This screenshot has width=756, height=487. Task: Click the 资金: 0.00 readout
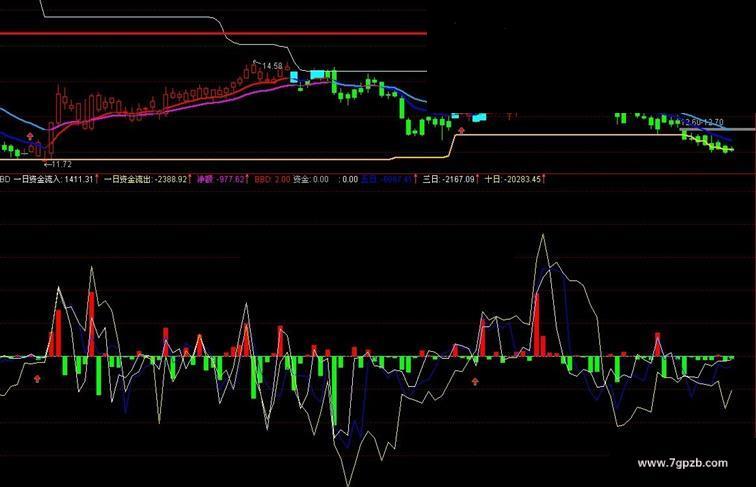pos(311,179)
